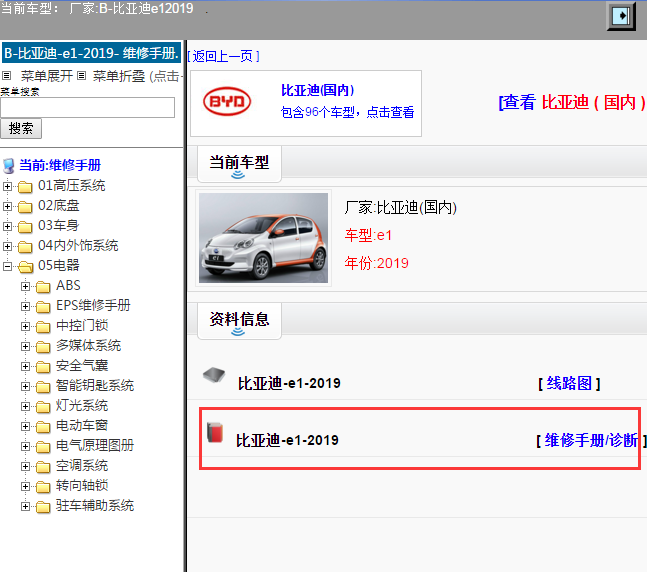Click the folder icon of 02底盘
Viewport: 647px width, 572px height.
coord(25,207)
